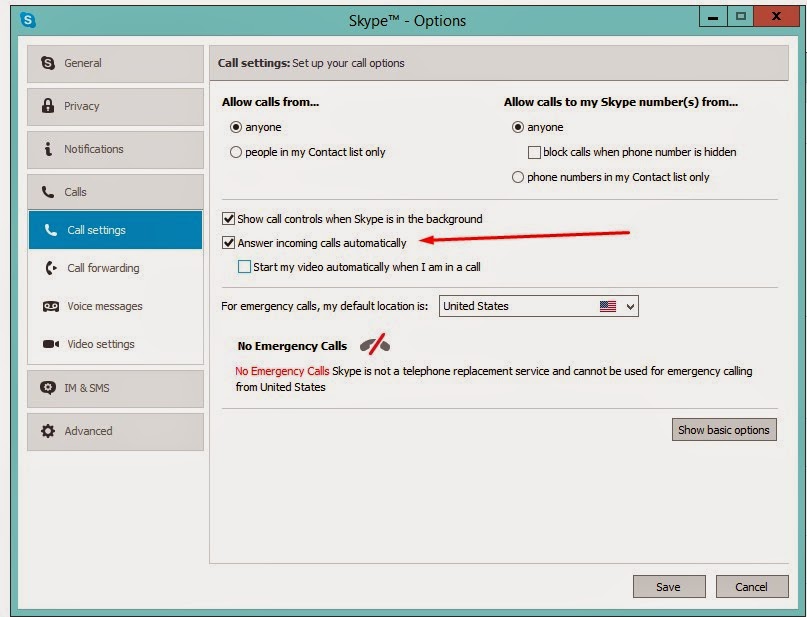
Task: Select 'phone numbers in my Contact list only'
Action: [518, 177]
